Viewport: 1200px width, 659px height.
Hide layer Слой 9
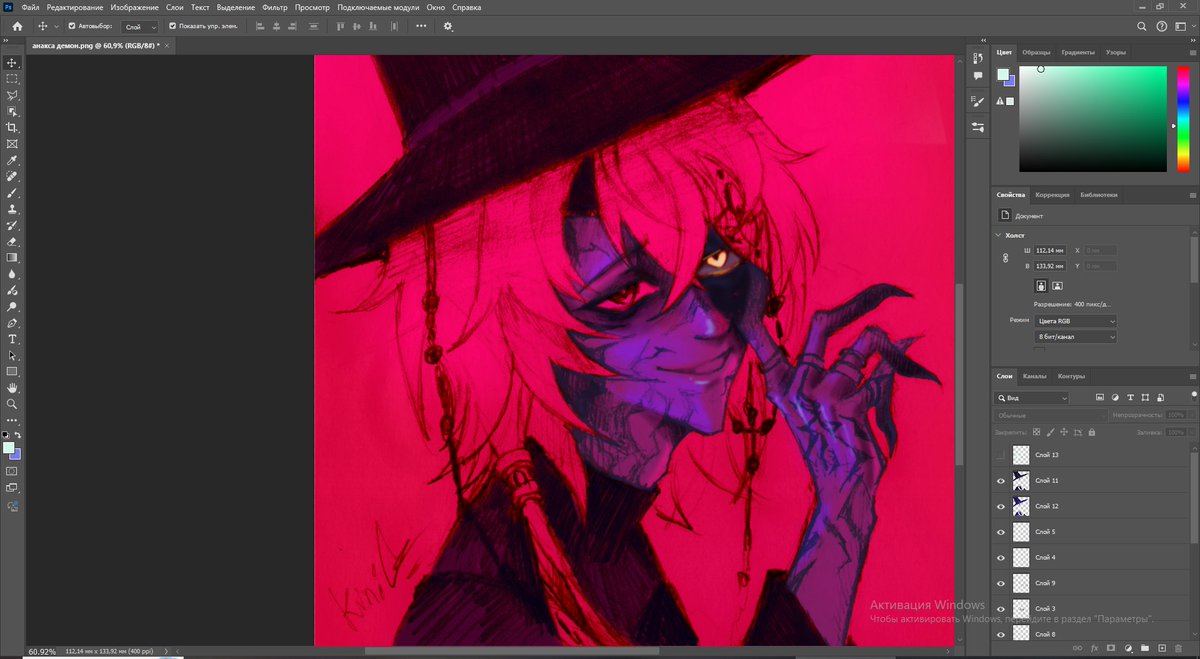[x=1001, y=583]
